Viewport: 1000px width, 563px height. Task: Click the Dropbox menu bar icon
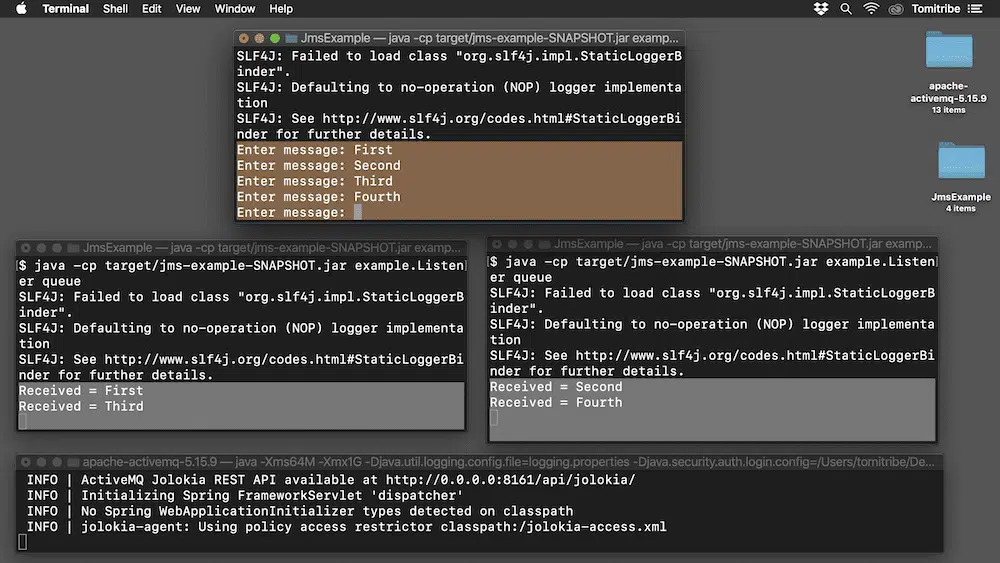pos(821,9)
